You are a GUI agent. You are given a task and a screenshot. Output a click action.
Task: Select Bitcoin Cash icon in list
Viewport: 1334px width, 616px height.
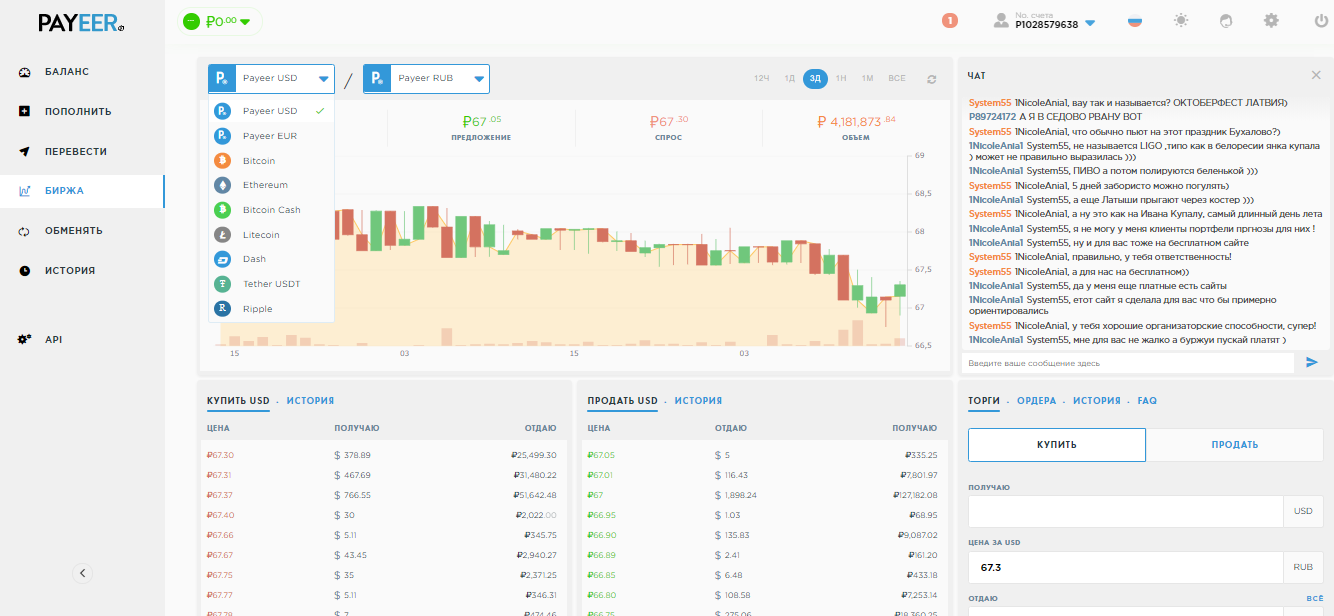coord(222,210)
